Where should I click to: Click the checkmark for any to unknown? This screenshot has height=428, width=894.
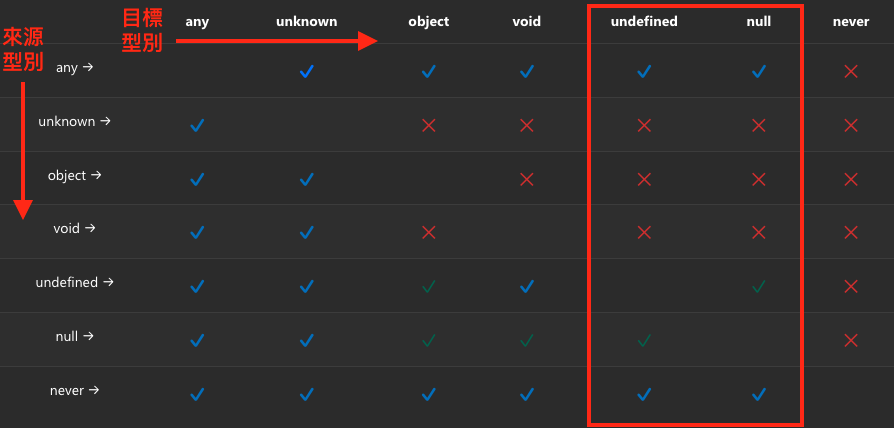click(307, 71)
